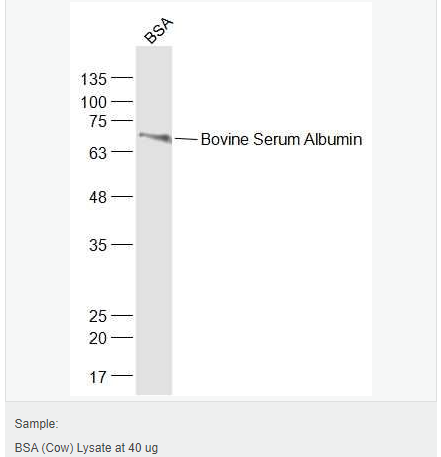
Task: Select the BSA lane header label
Action: click(159, 30)
